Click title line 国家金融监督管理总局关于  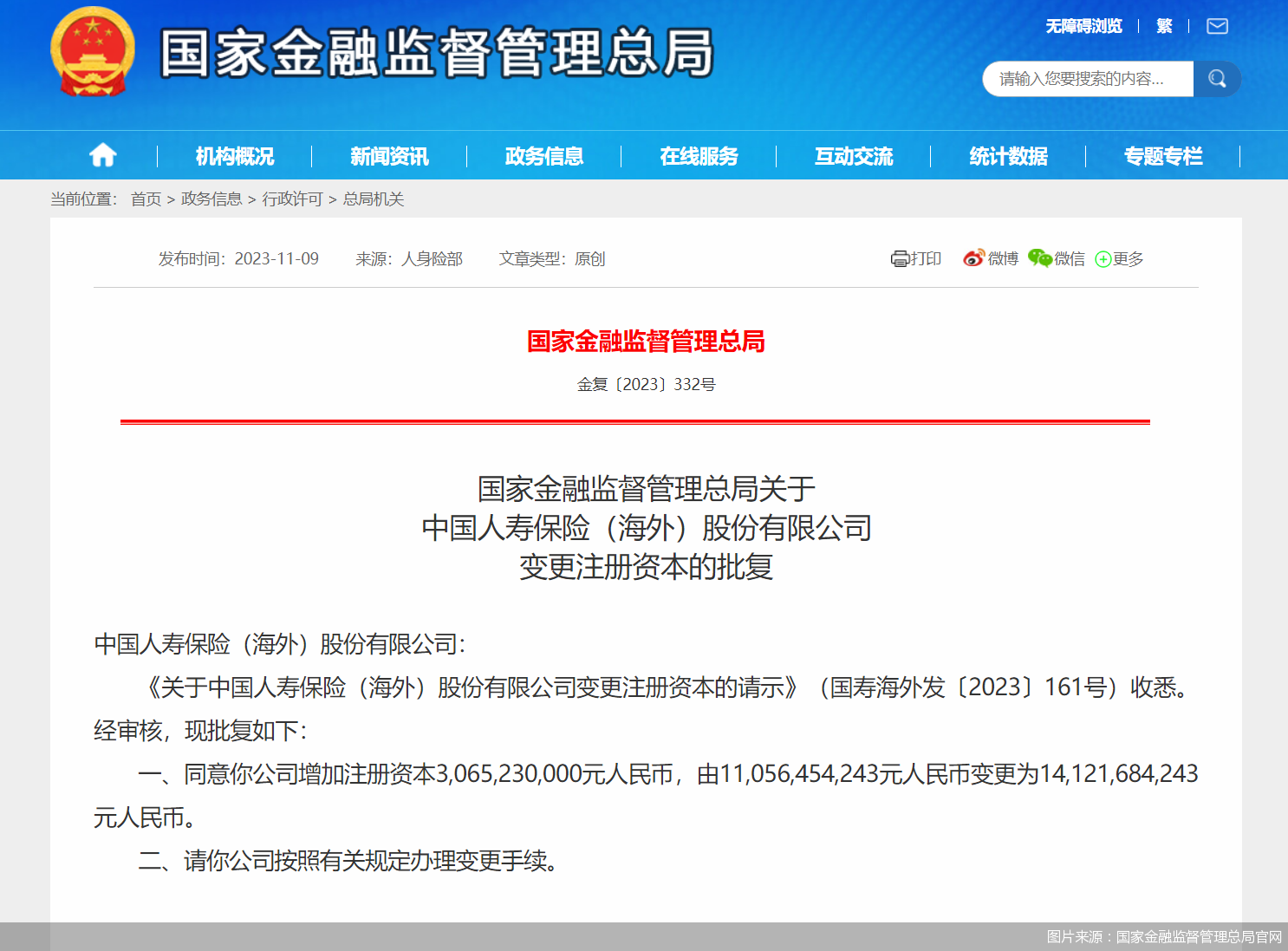(x=647, y=489)
